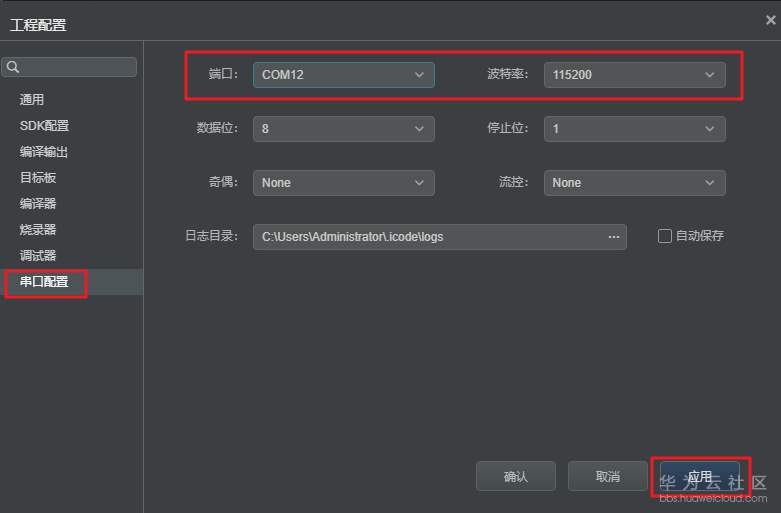
Task: Enable the 自动保存 checkbox
Action: click(x=664, y=236)
